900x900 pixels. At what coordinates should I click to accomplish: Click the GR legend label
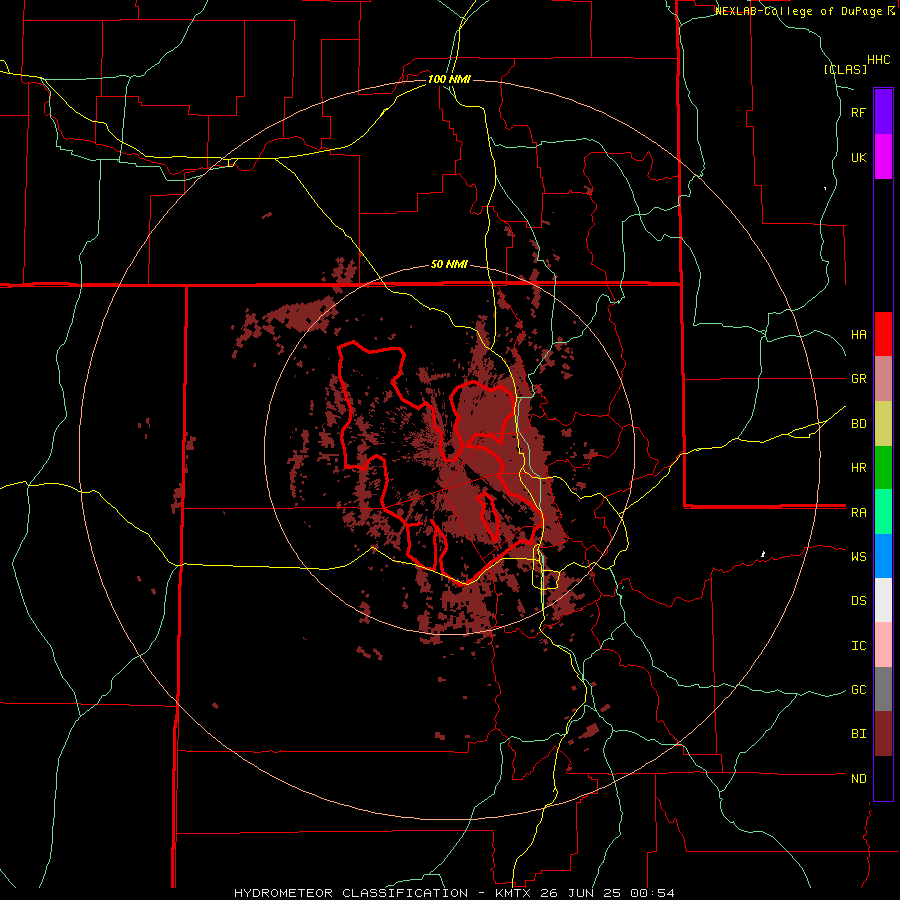(x=858, y=379)
